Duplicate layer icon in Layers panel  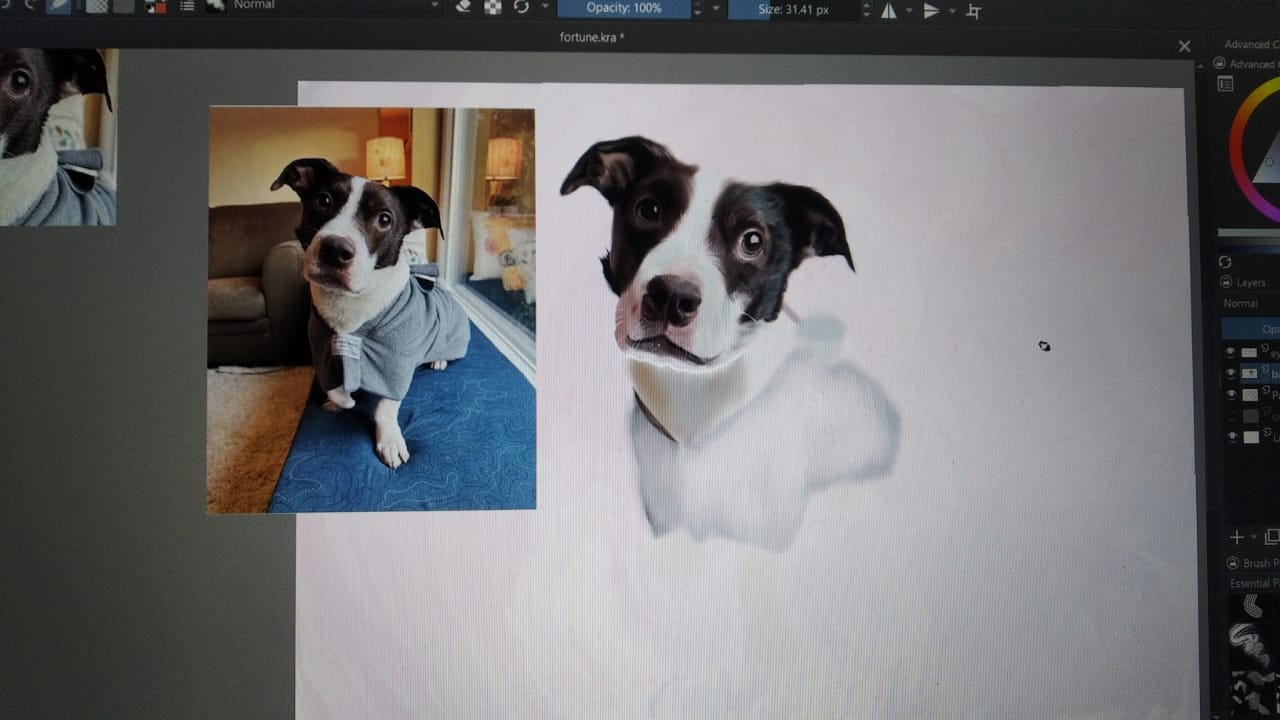point(1271,537)
